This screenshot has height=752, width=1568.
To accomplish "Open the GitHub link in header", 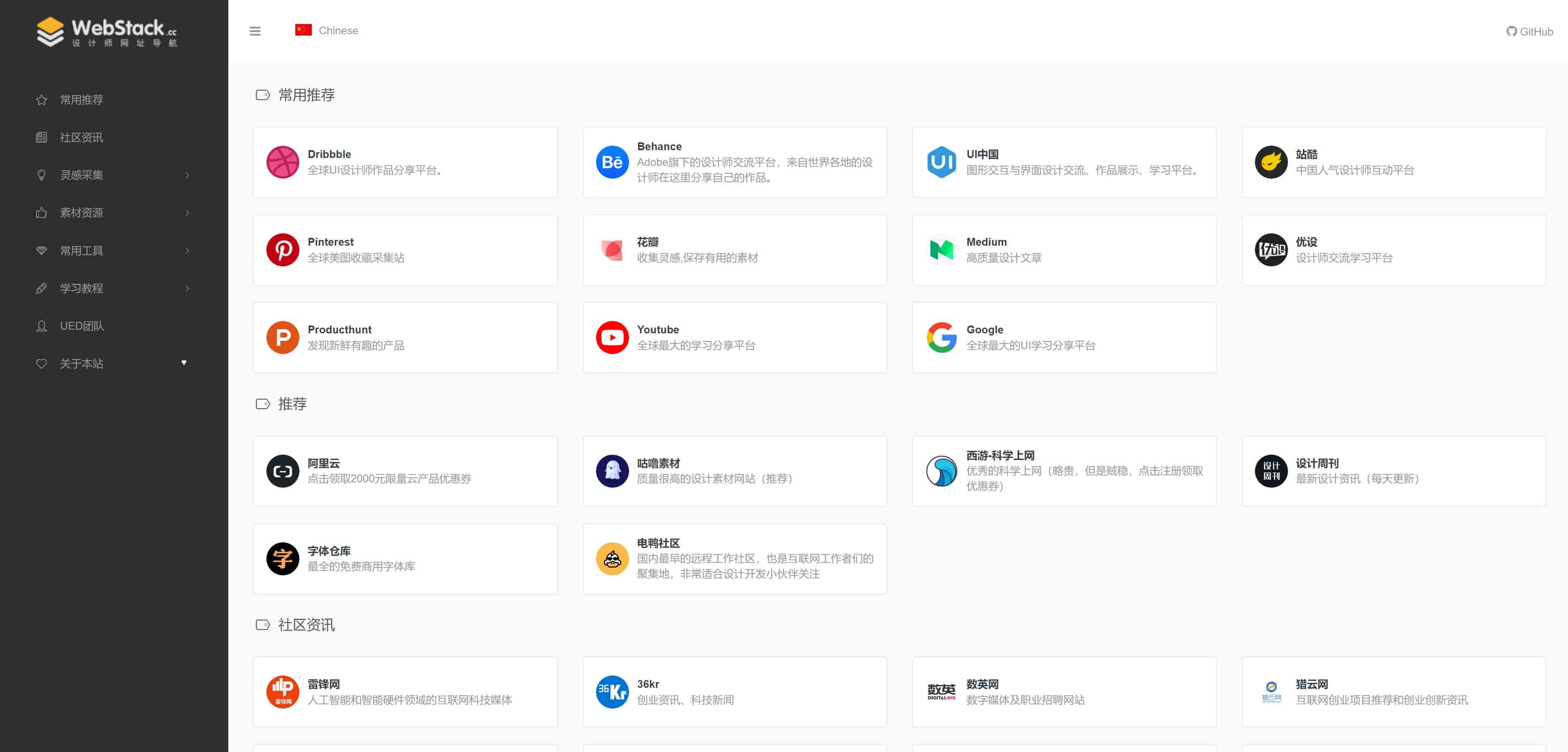I will coord(1529,32).
